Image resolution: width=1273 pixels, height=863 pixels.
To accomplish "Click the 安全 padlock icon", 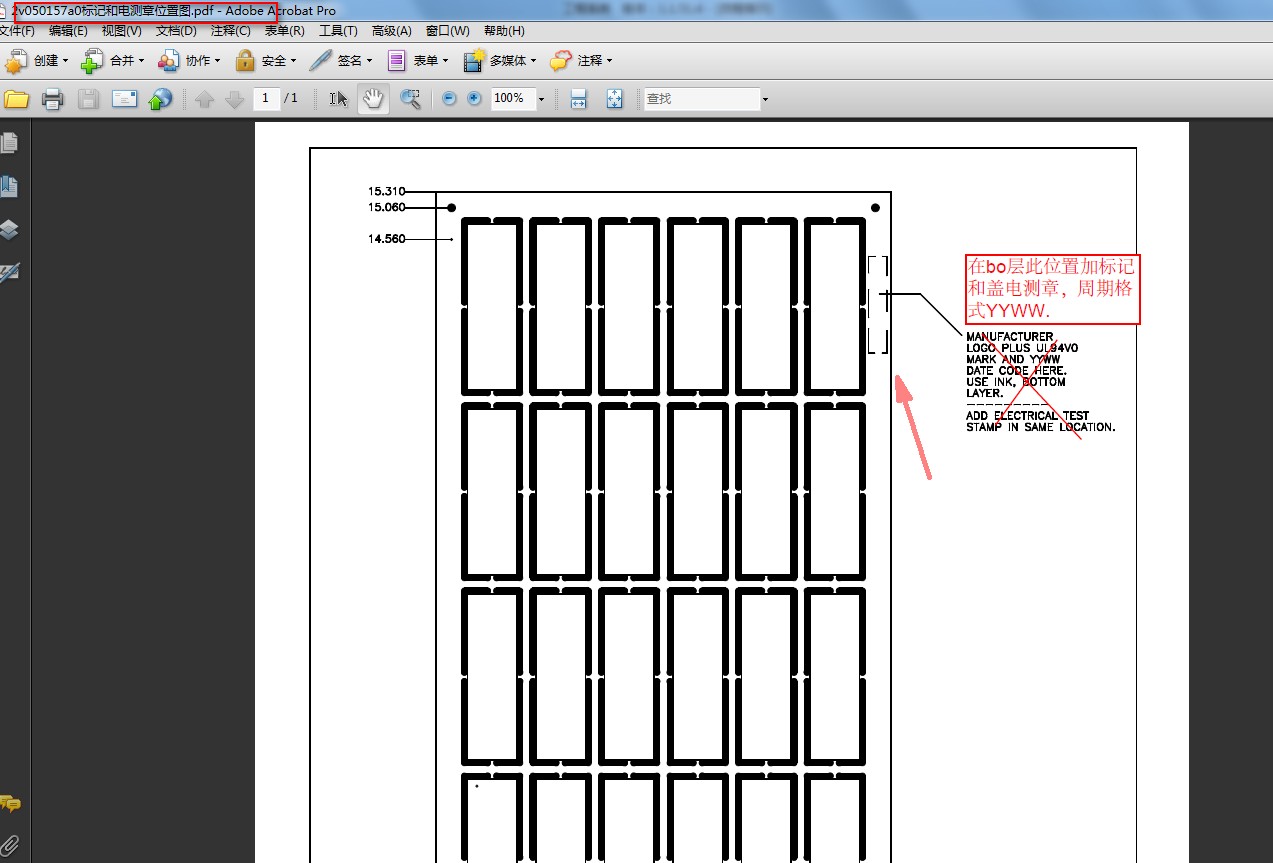I will click(x=245, y=61).
